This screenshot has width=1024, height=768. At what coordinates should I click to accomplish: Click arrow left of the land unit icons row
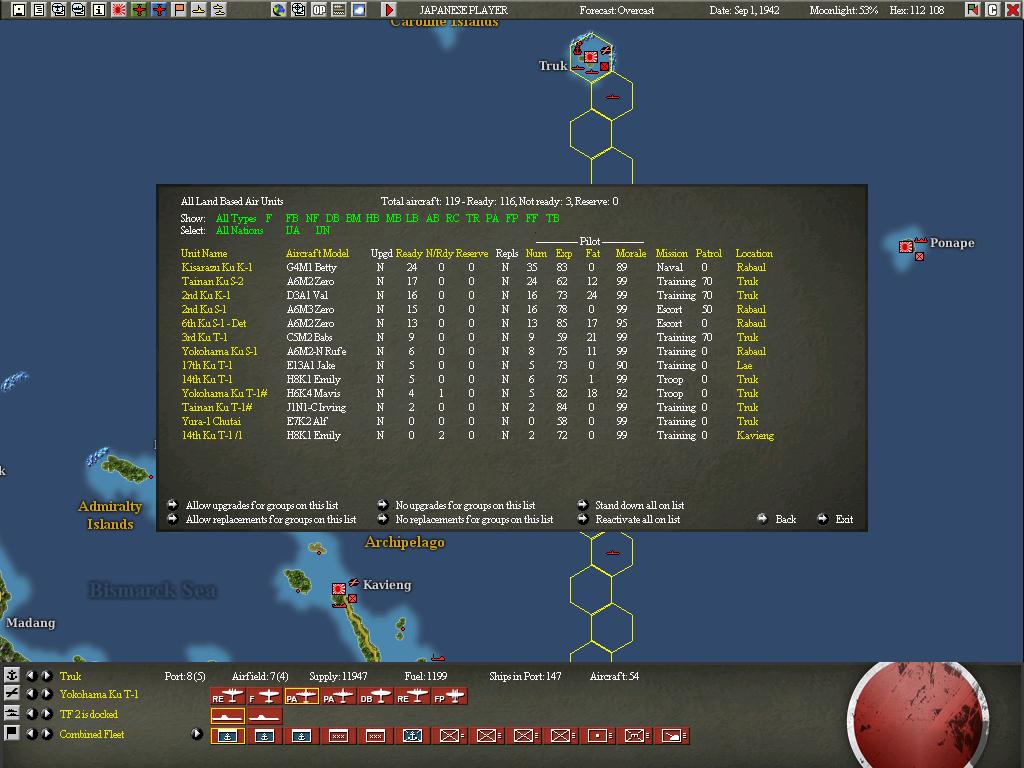click(x=197, y=733)
